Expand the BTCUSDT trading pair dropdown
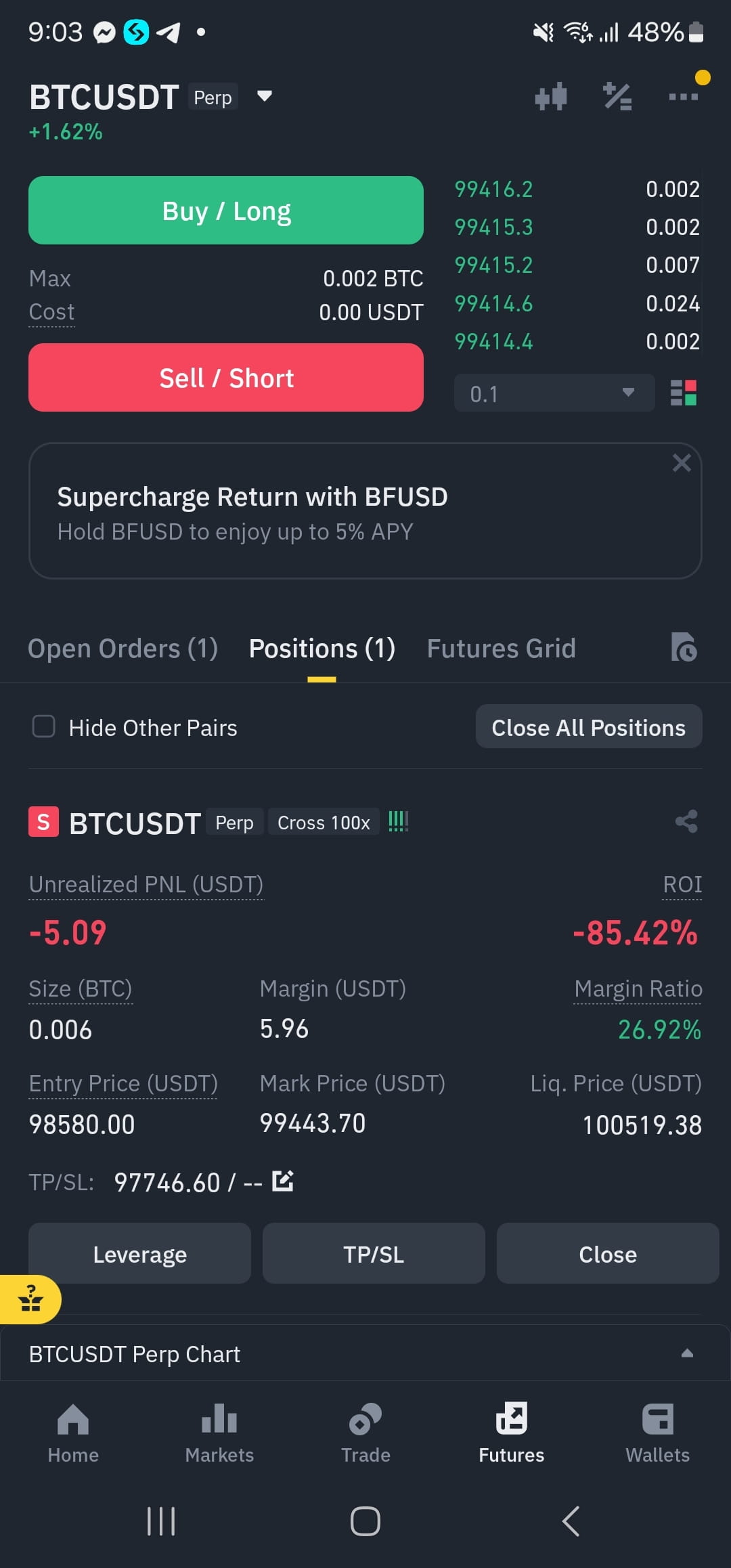The width and height of the screenshot is (731, 1568). pos(265,96)
